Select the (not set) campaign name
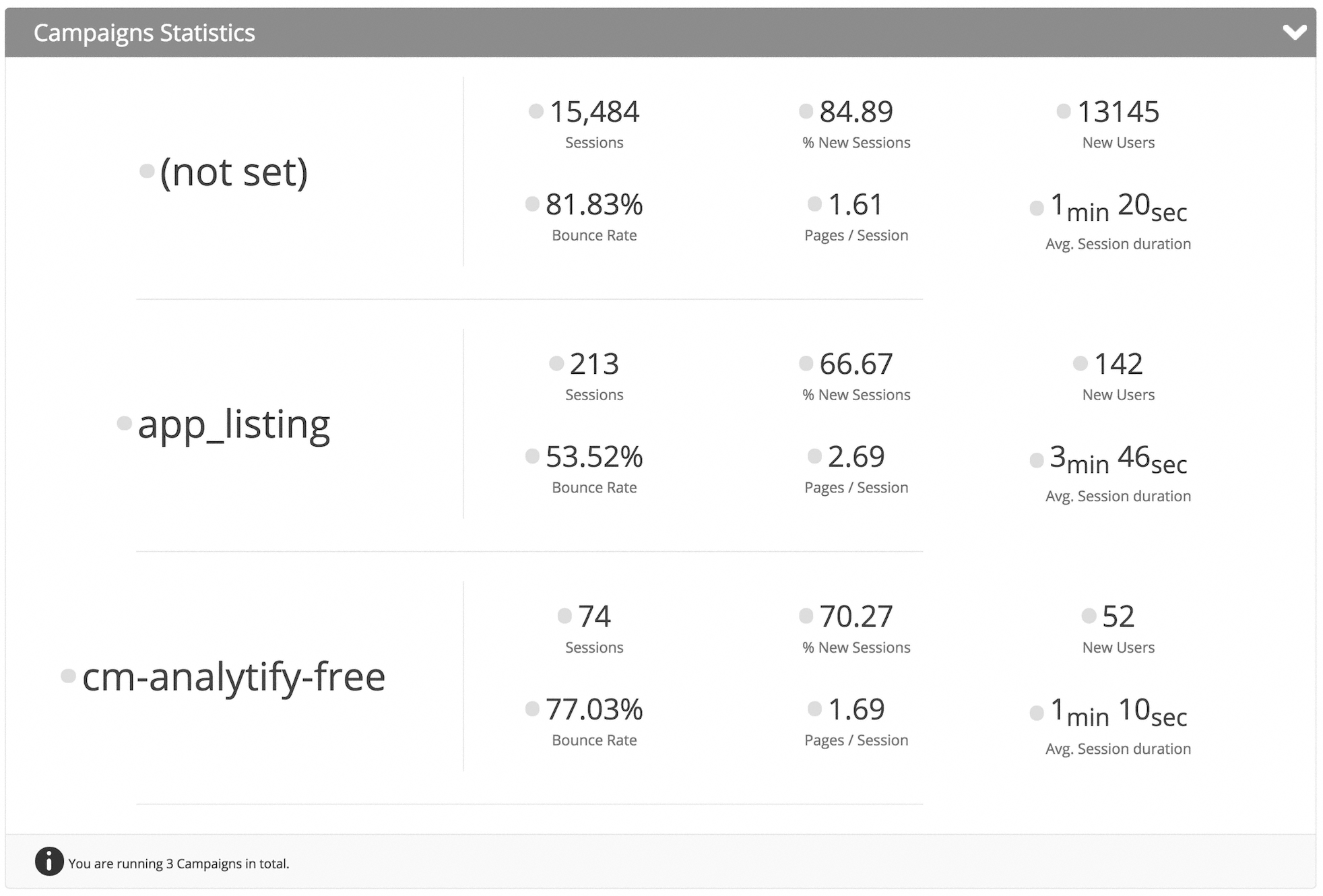 234,172
